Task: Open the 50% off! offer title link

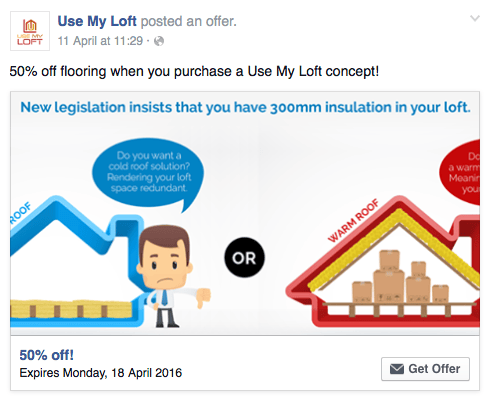Action: (46, 355)
